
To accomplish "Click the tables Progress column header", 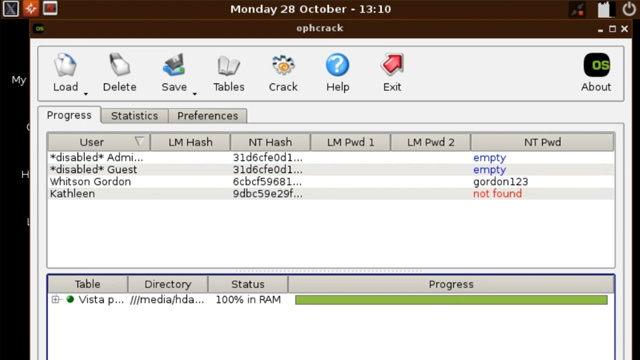I will [451, 284].
